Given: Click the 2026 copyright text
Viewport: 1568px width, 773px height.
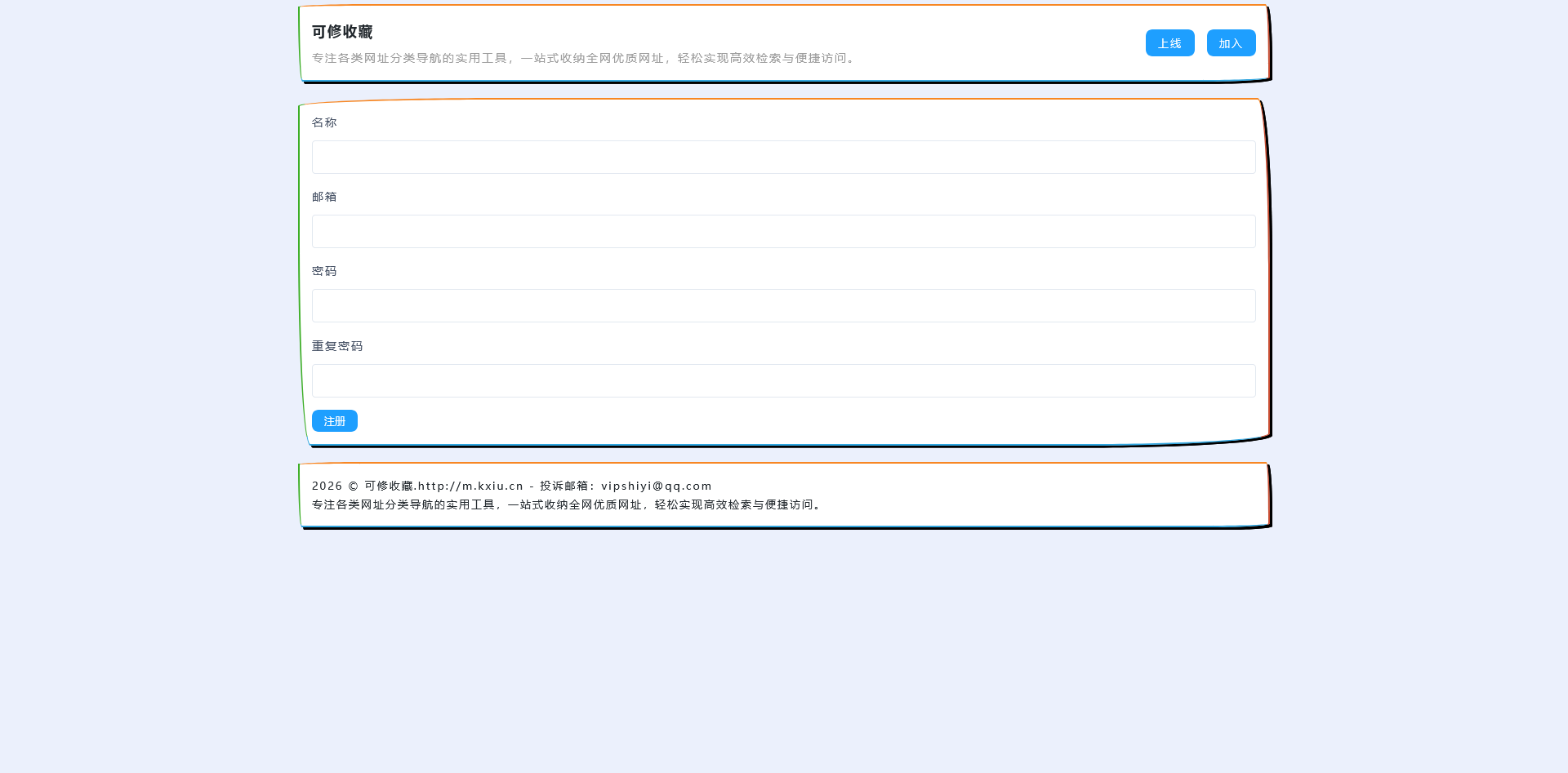Looking at the screenshot, I should click(327, 485).
